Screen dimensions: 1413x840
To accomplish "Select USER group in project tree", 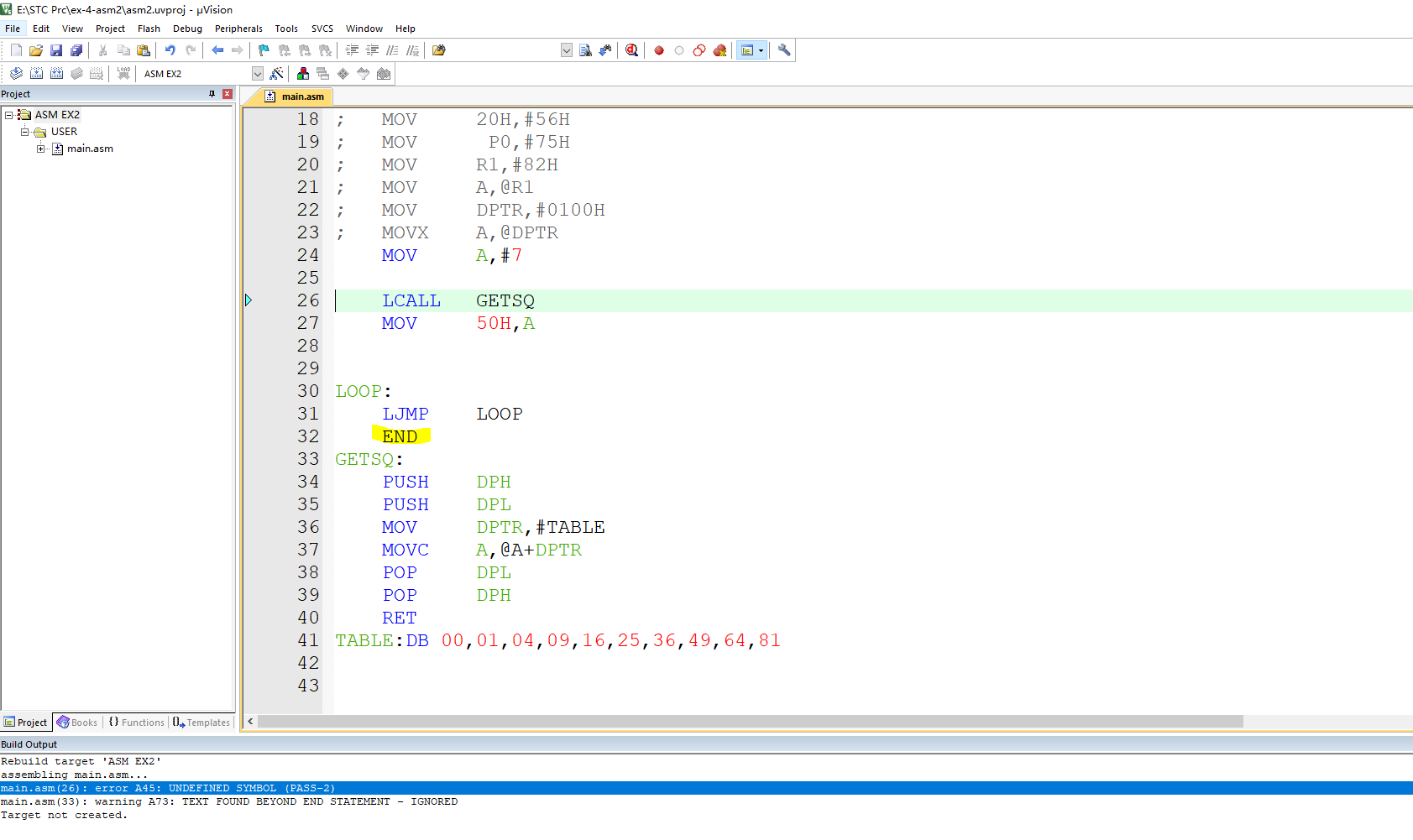I will pos(64,132).
